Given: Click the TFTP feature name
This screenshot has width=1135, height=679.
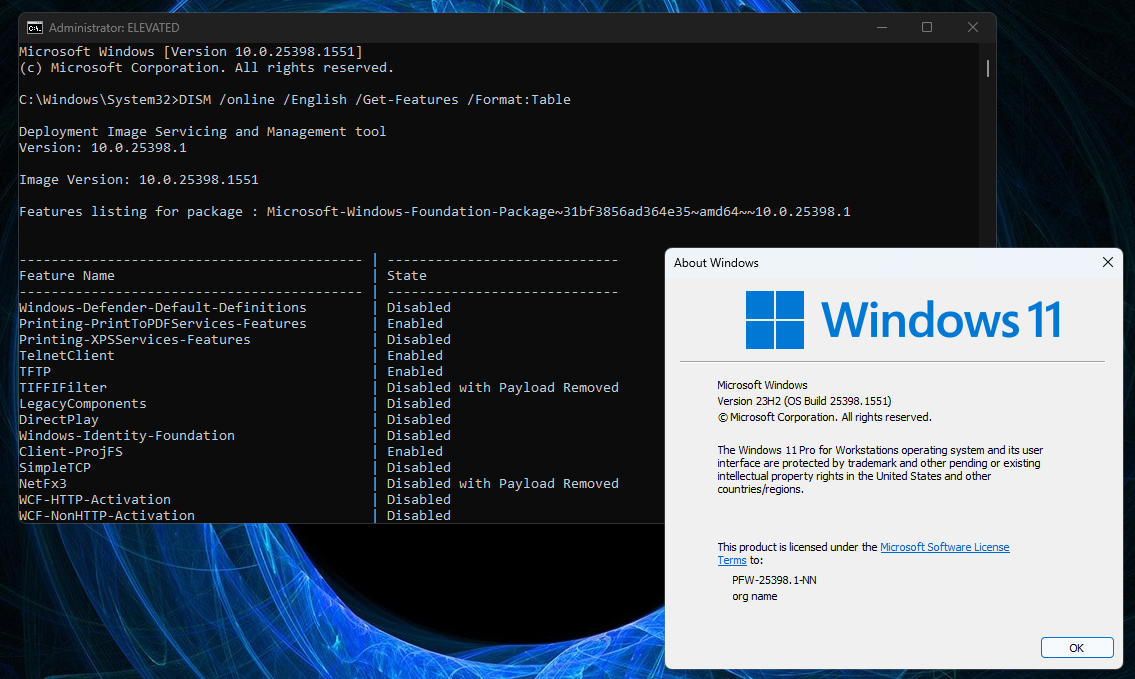Looking at the screenshot, I should [35, 371].
